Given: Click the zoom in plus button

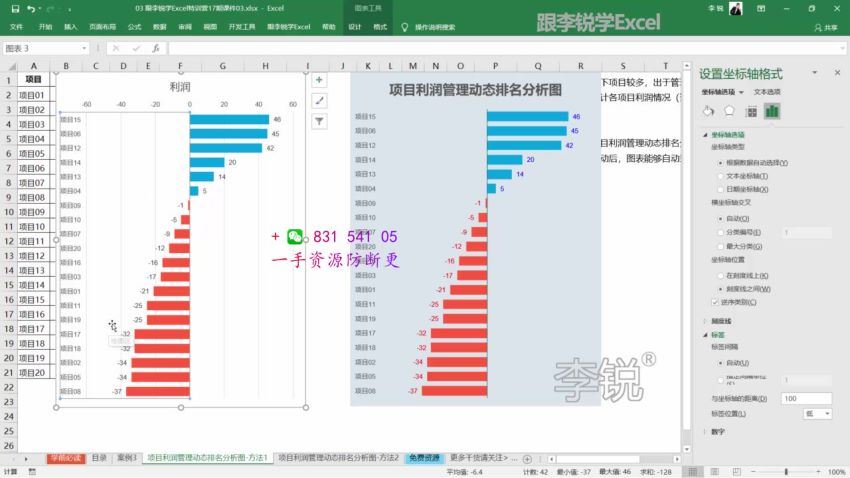Looking at the screenshot, I should pyautogui.click(x=819, y=471).
